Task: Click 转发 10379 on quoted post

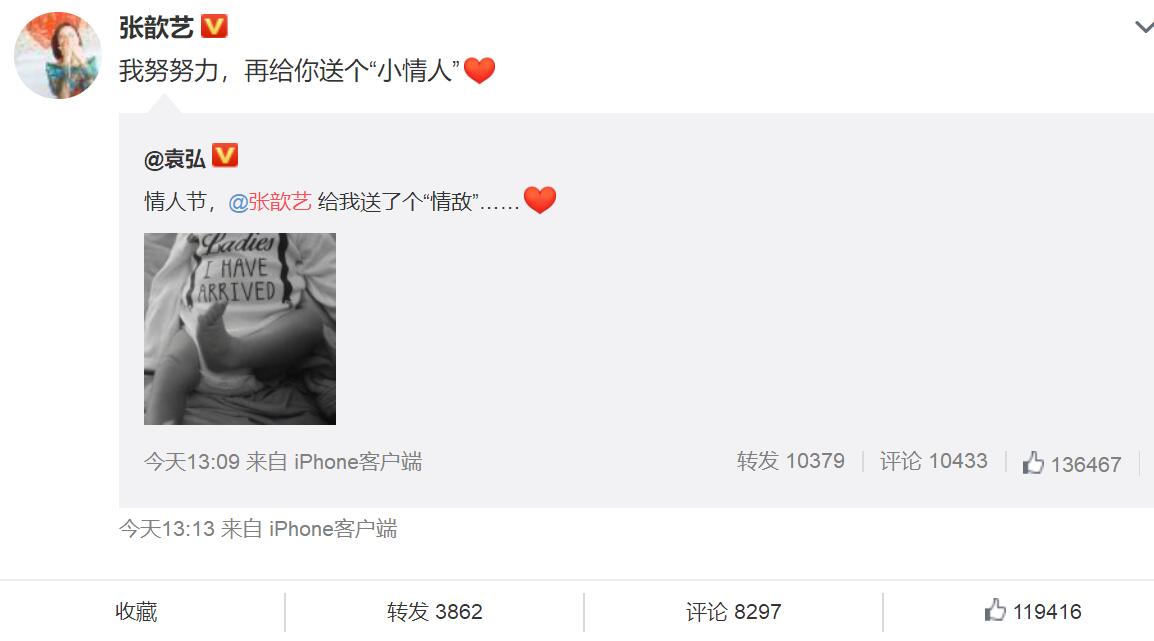Action: [791, 461]
